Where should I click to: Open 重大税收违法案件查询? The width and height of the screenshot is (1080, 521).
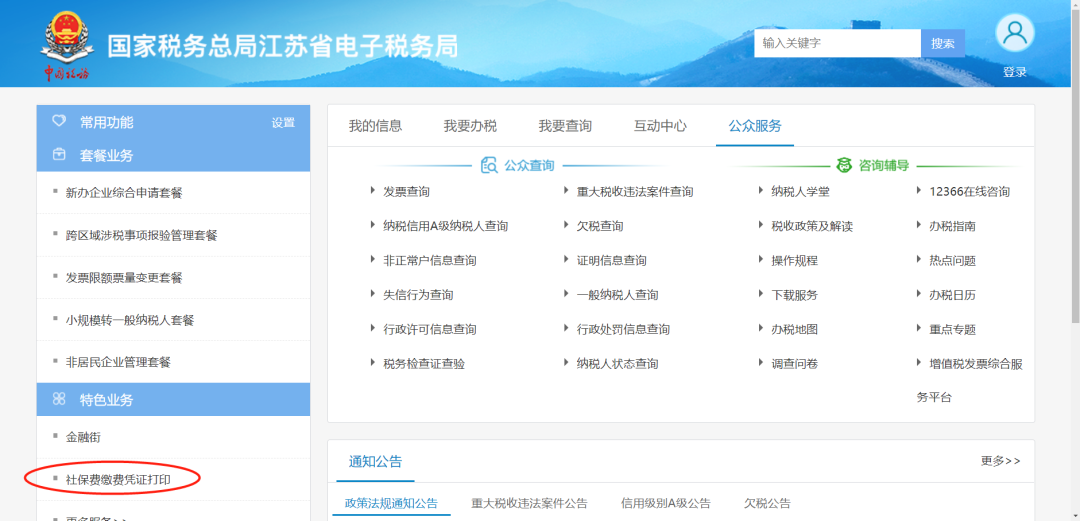point(635,192)
